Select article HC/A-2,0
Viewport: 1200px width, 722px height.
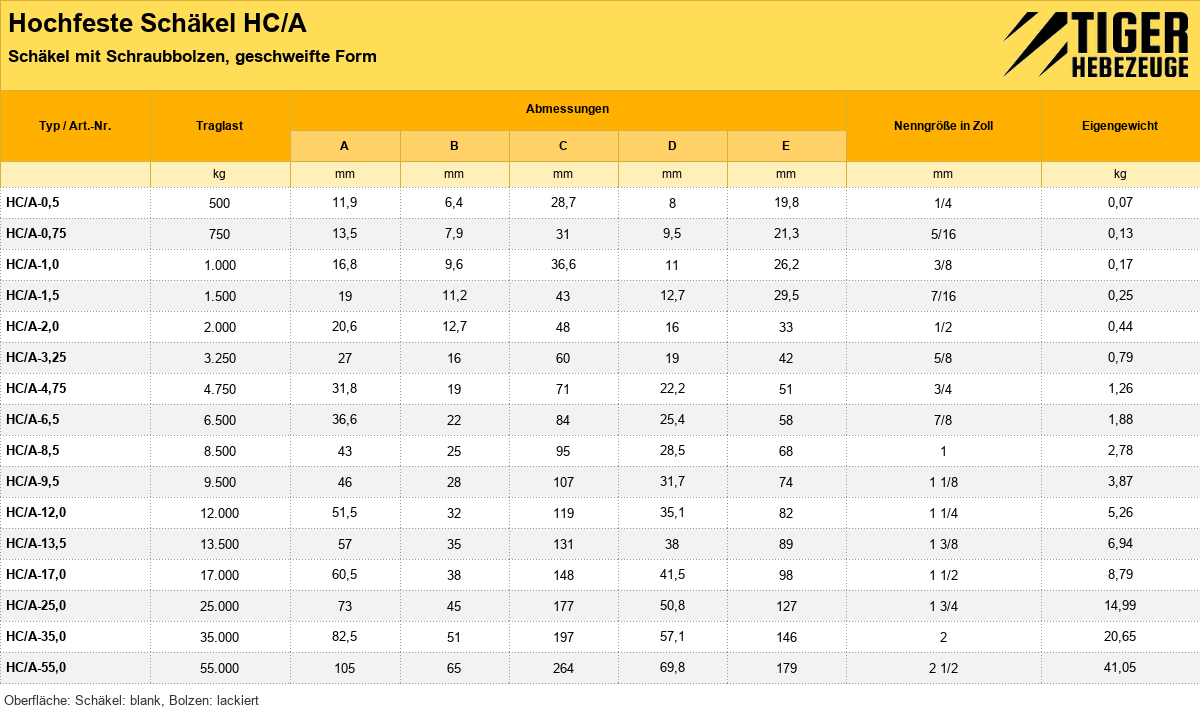pyautogui.click(x=33, y=327)
